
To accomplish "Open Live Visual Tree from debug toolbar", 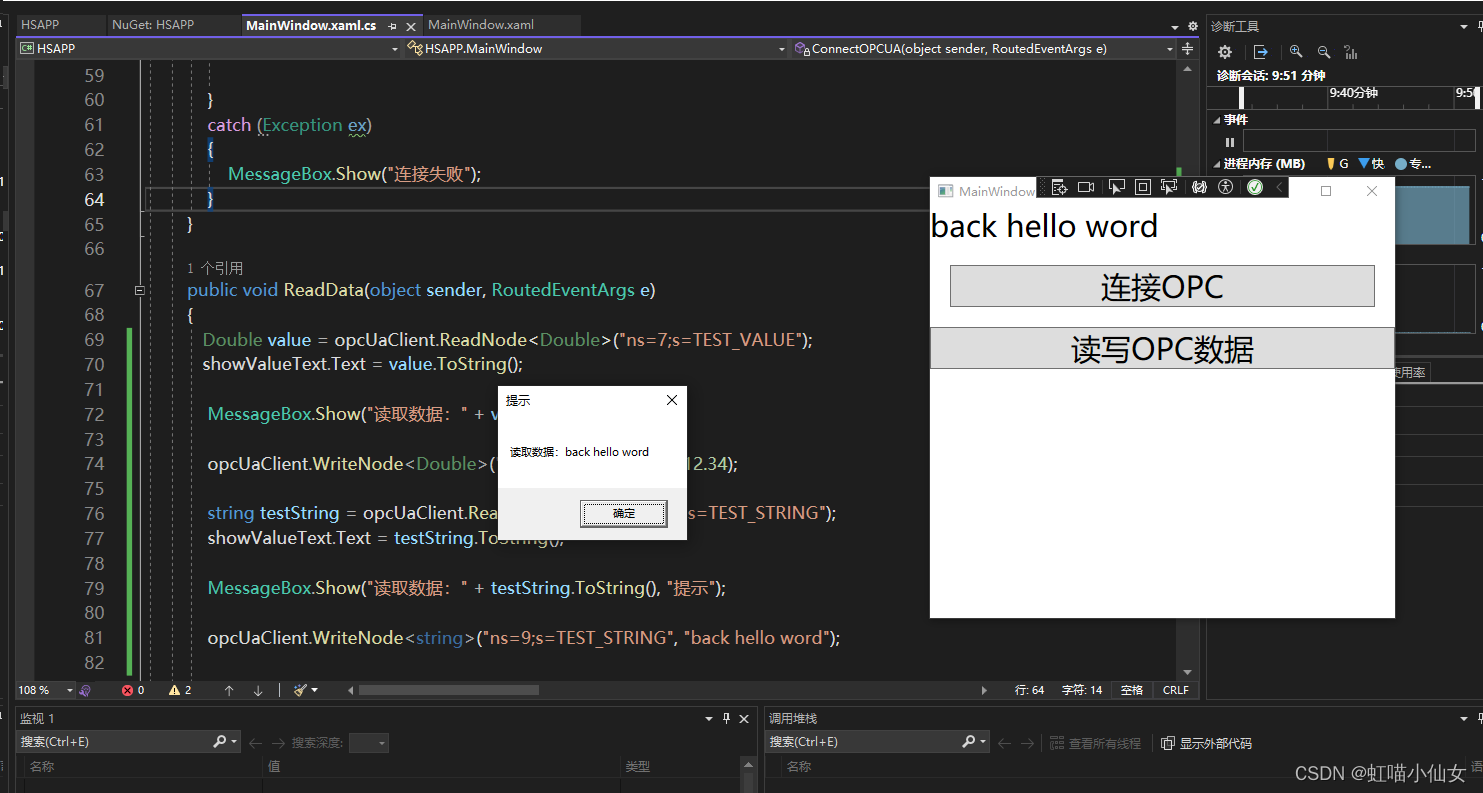I will (x=1059, y=187).
